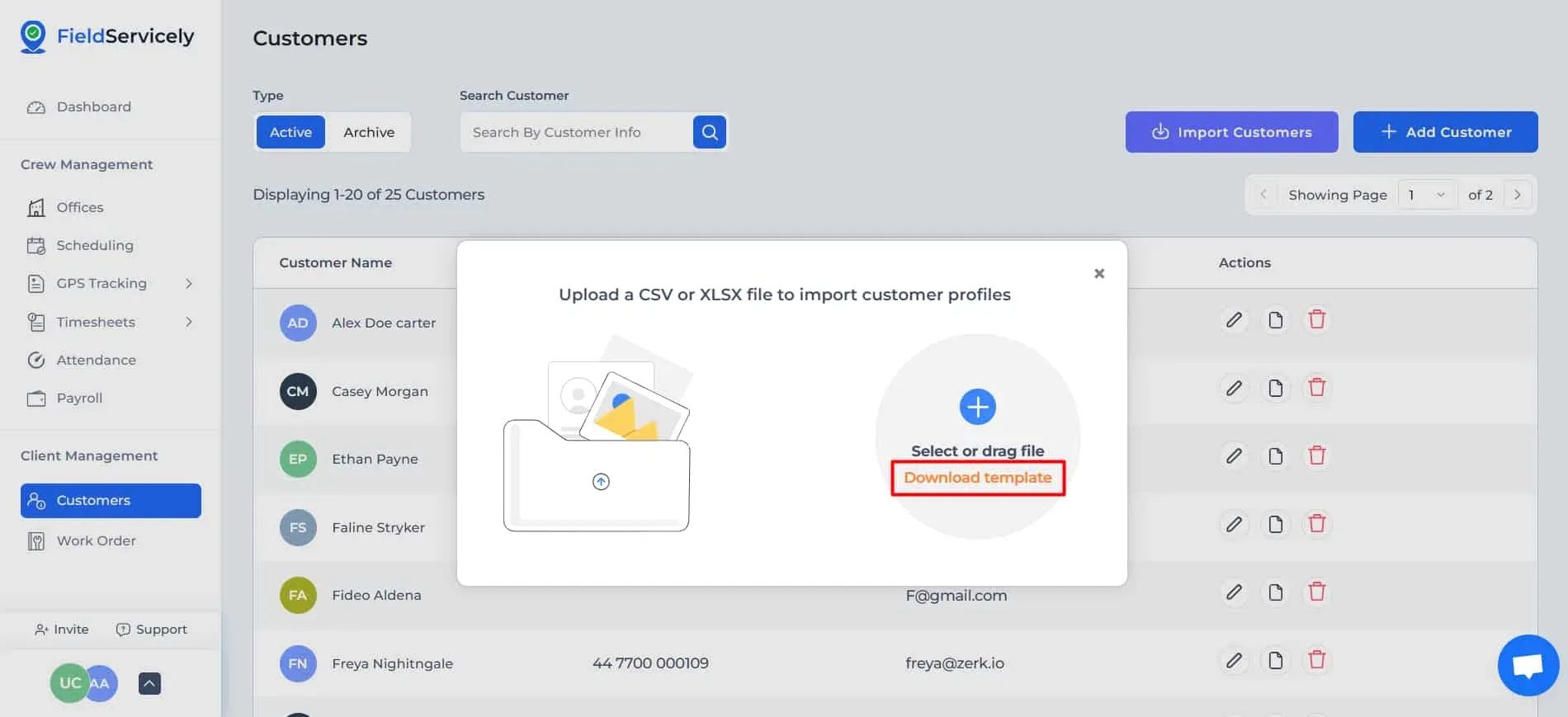Click the Add Customer button
The width and height of the screenshot is (1568, 717).
click(x=1445, y=132)
